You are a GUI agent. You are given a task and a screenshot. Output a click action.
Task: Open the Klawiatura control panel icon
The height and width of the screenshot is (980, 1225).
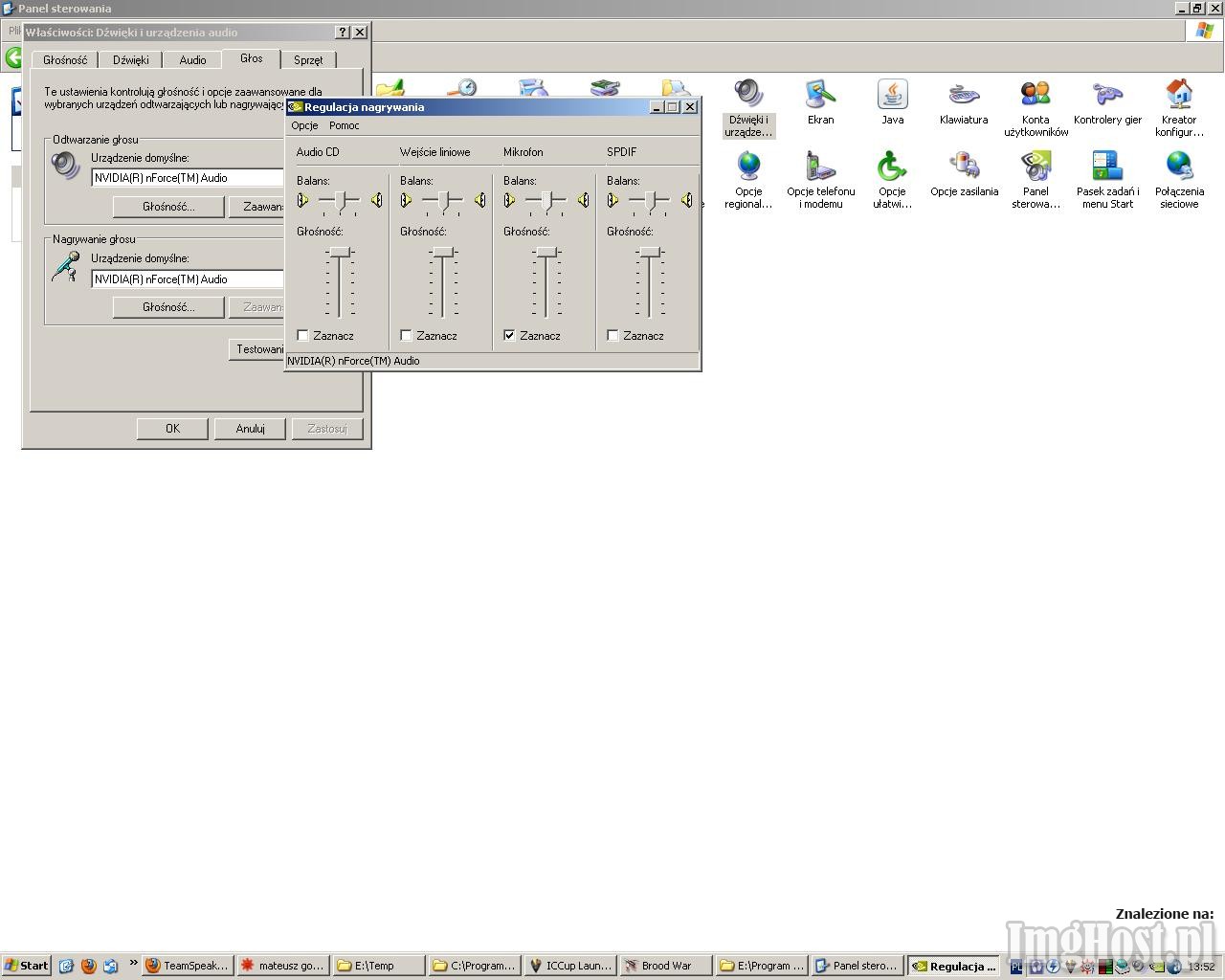coord(964,94)
